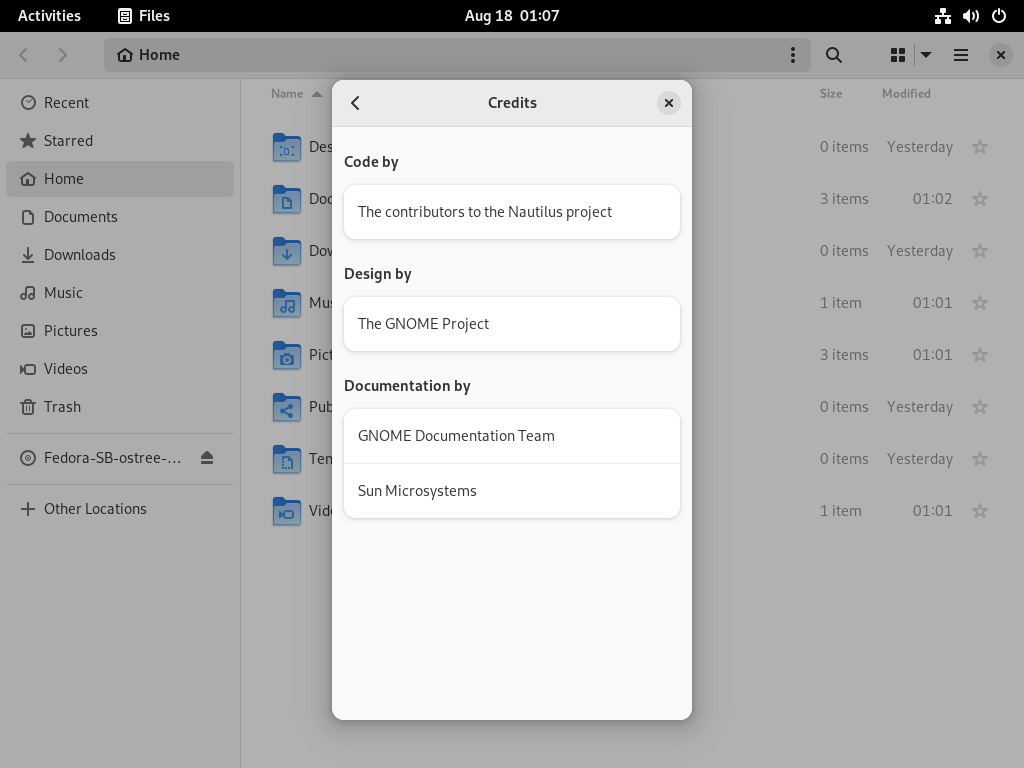This screenshot has height=768, width=1024.
Task: Click the Home path bar button
Action: (x=148, y=55)
